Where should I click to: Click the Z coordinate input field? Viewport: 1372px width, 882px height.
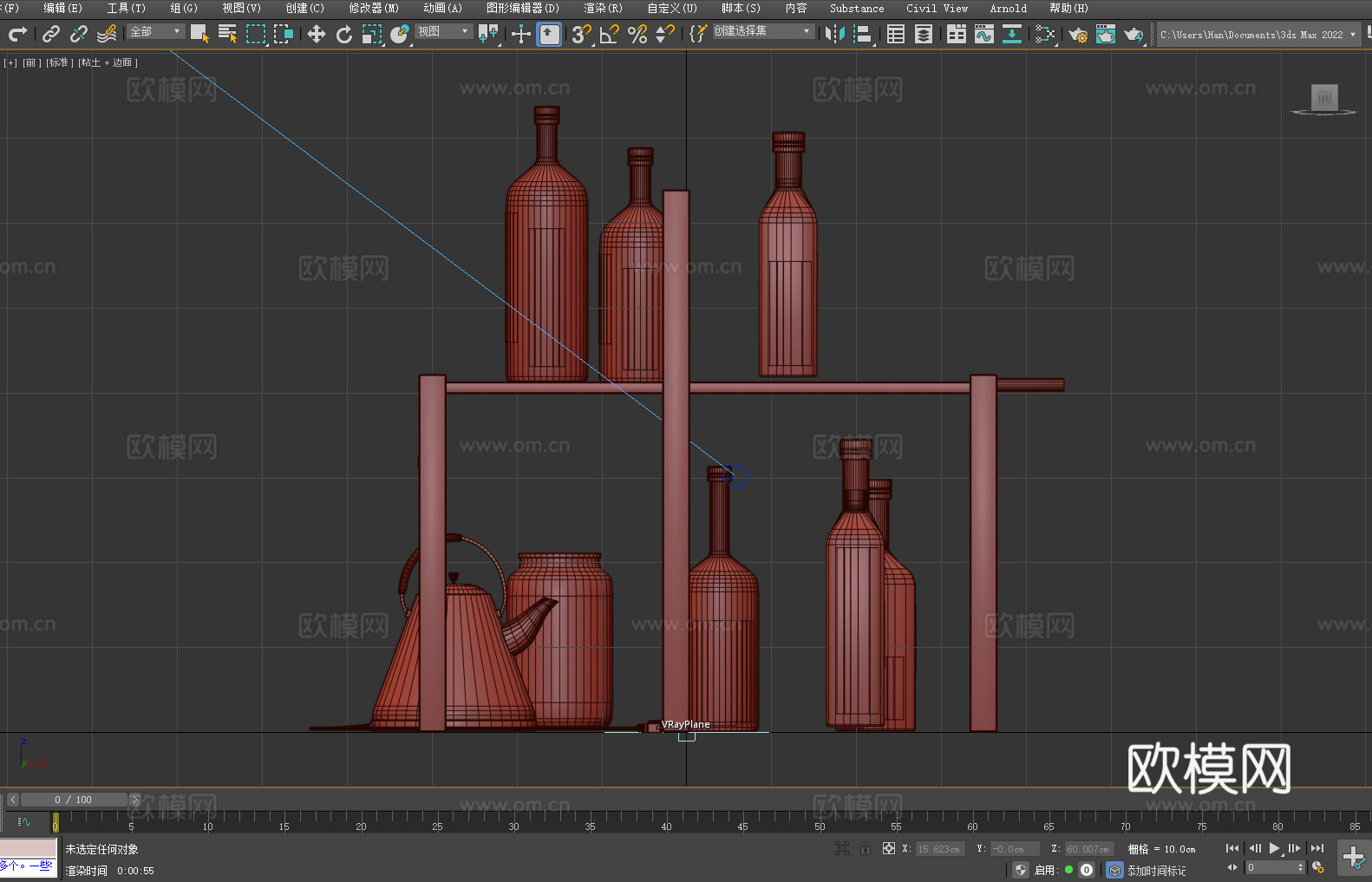click(x=1088, y=849)
